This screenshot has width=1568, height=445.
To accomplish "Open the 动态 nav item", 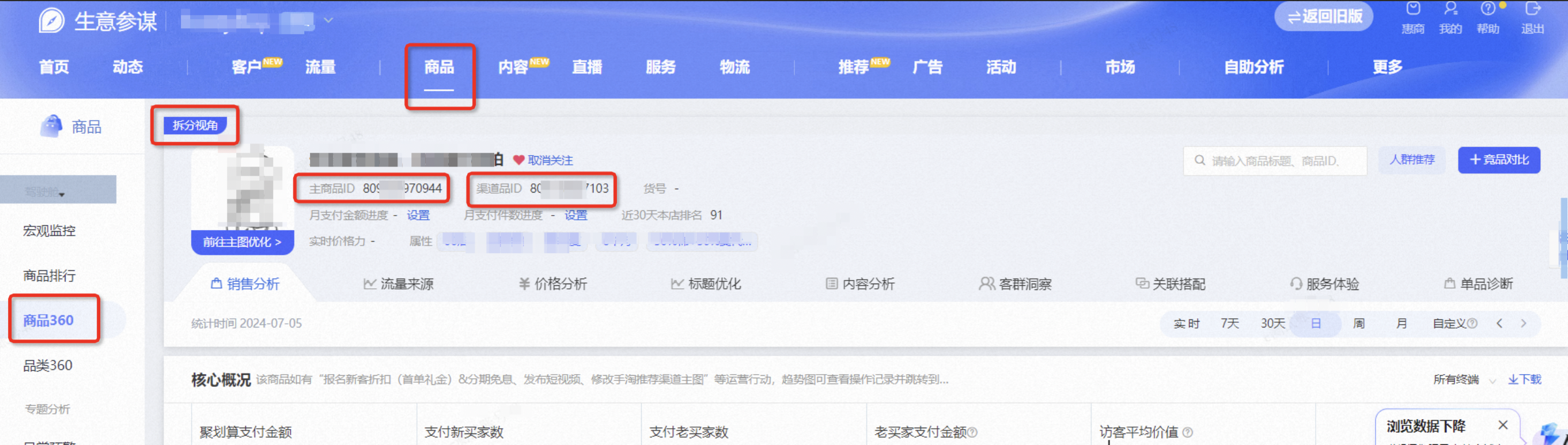I will click(128, 66).
